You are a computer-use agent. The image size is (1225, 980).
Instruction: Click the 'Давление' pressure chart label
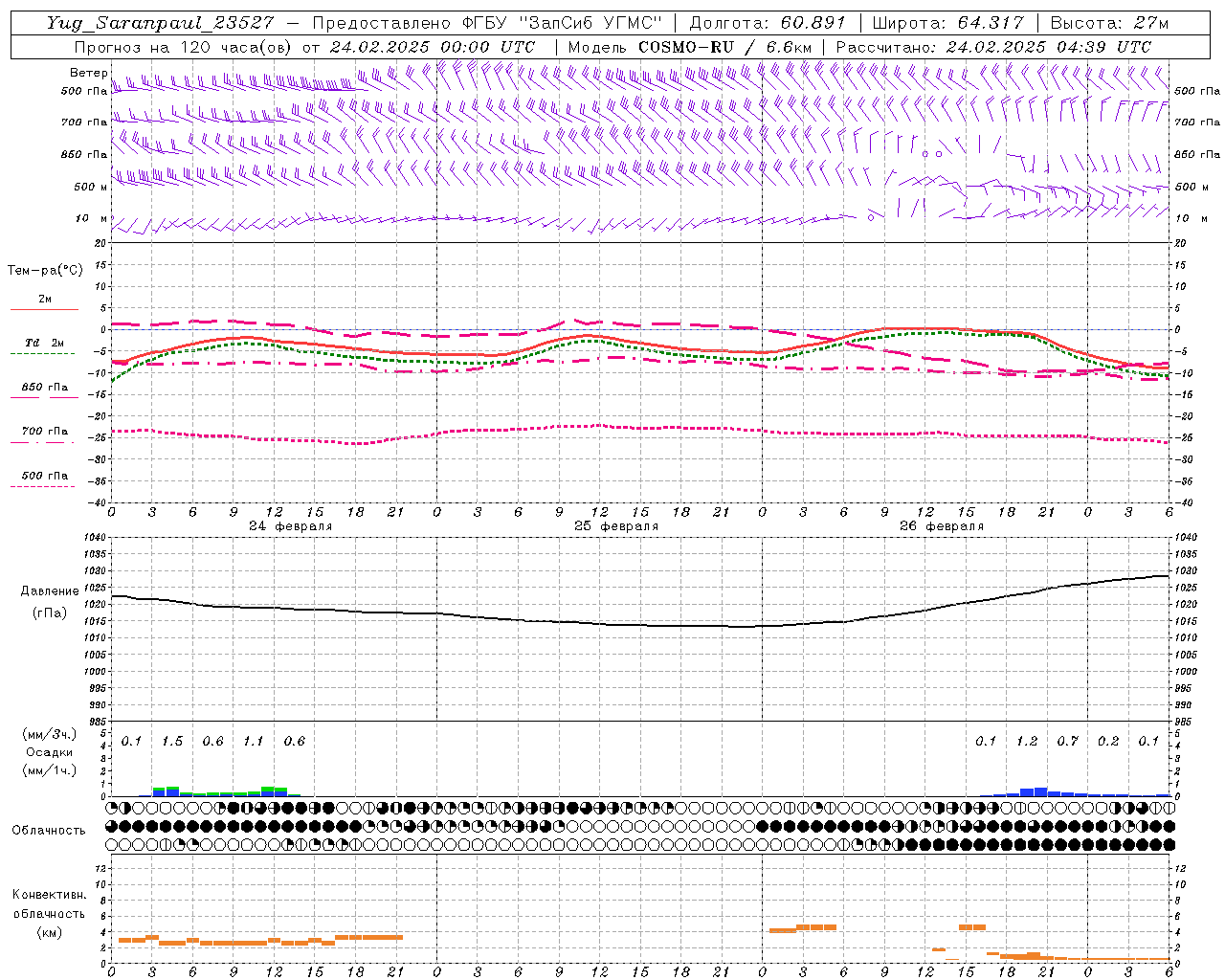[50, 591]
